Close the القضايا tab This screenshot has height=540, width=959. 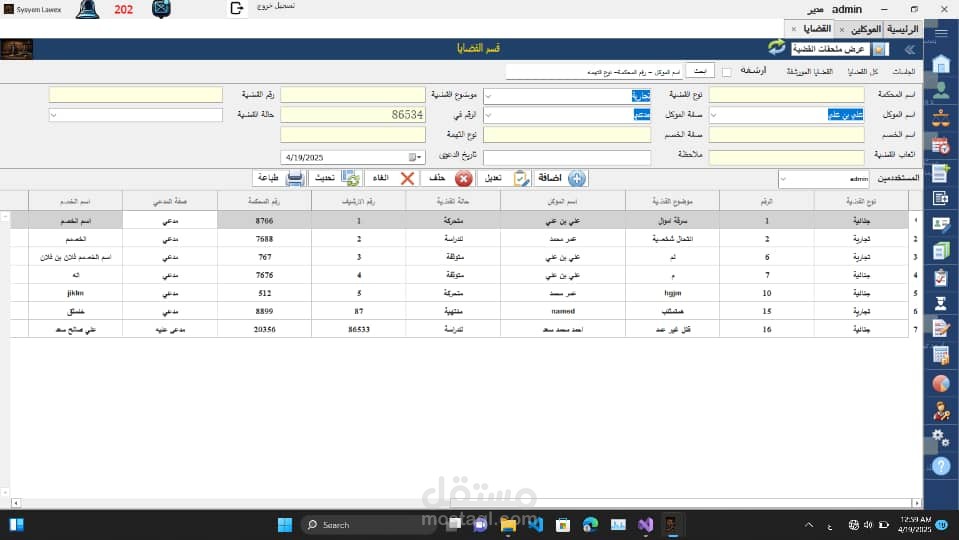(794, 29)
